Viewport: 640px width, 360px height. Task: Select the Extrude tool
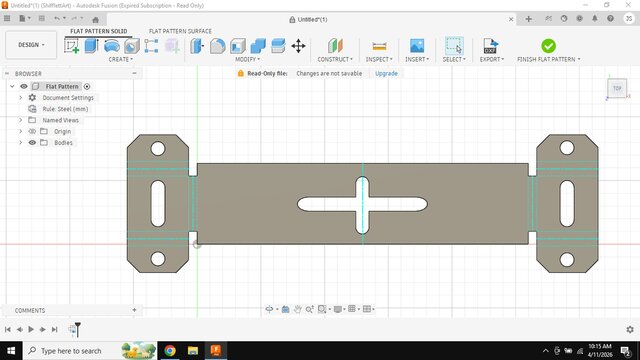[91, 46]
